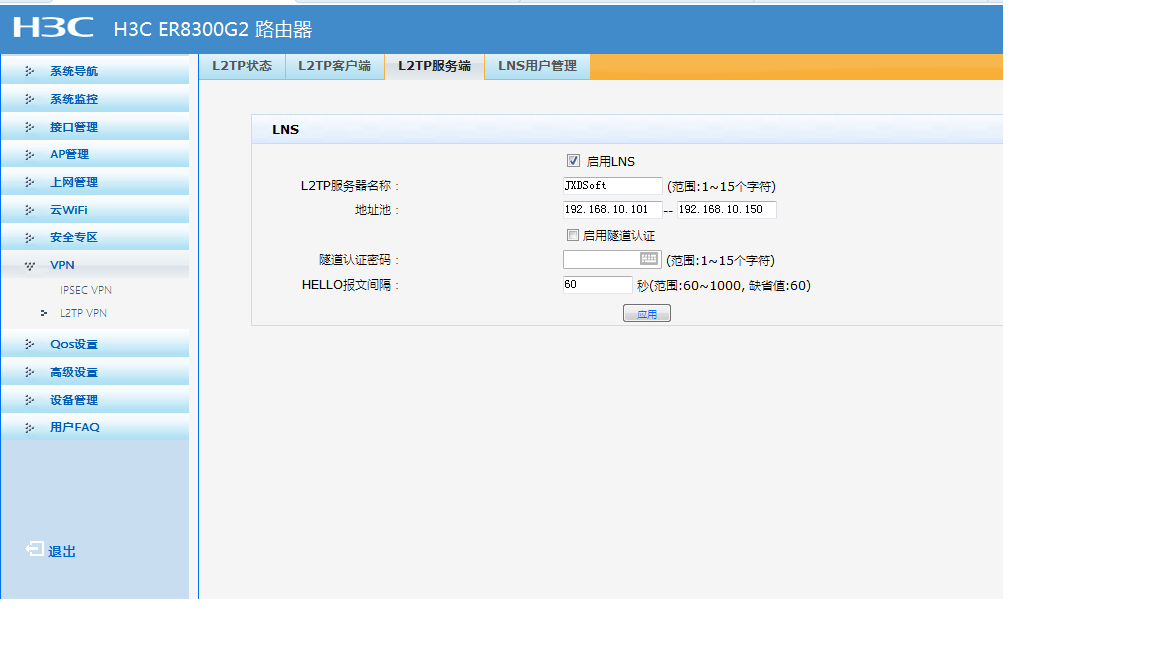Expand the 系统监控 menu
1152x648 pixels.
point(95,99)
